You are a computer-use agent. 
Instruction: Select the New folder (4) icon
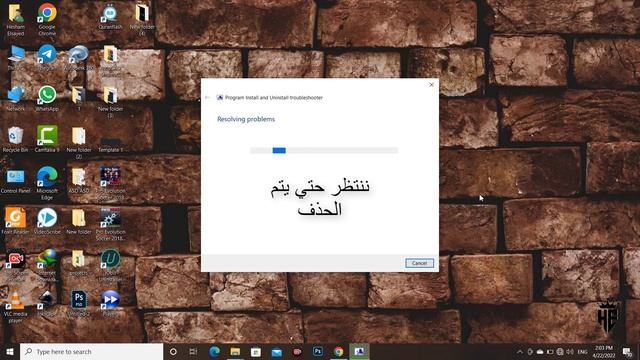point(142,19)
